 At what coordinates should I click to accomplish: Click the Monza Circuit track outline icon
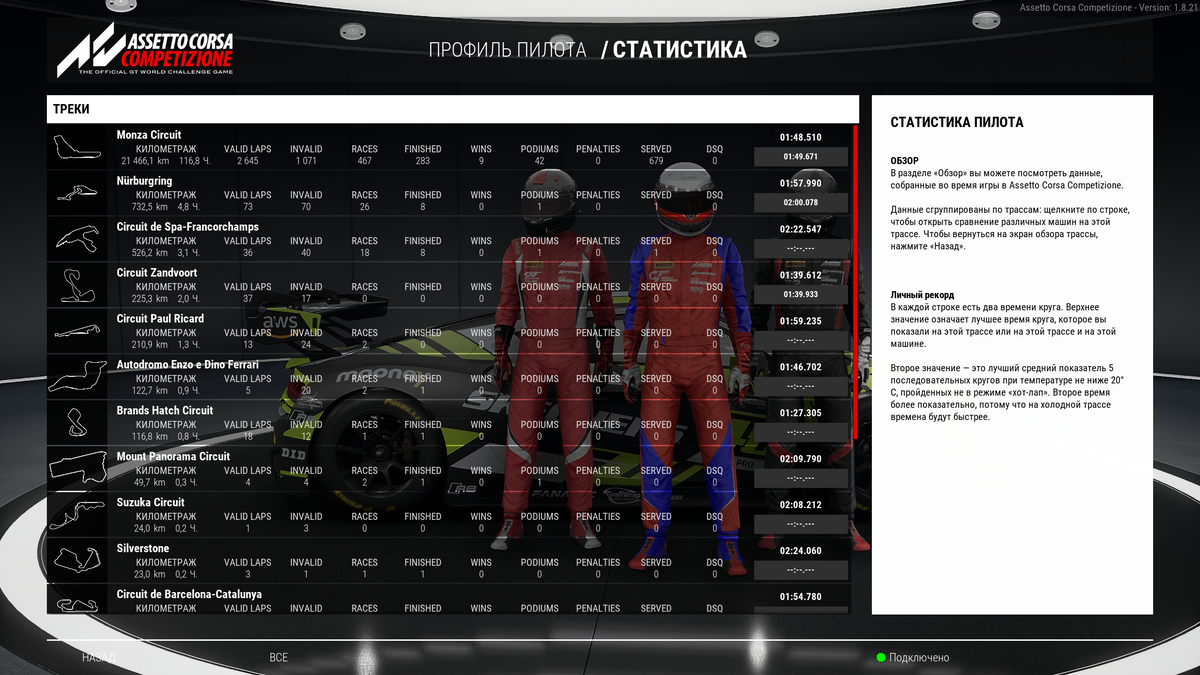77,147
